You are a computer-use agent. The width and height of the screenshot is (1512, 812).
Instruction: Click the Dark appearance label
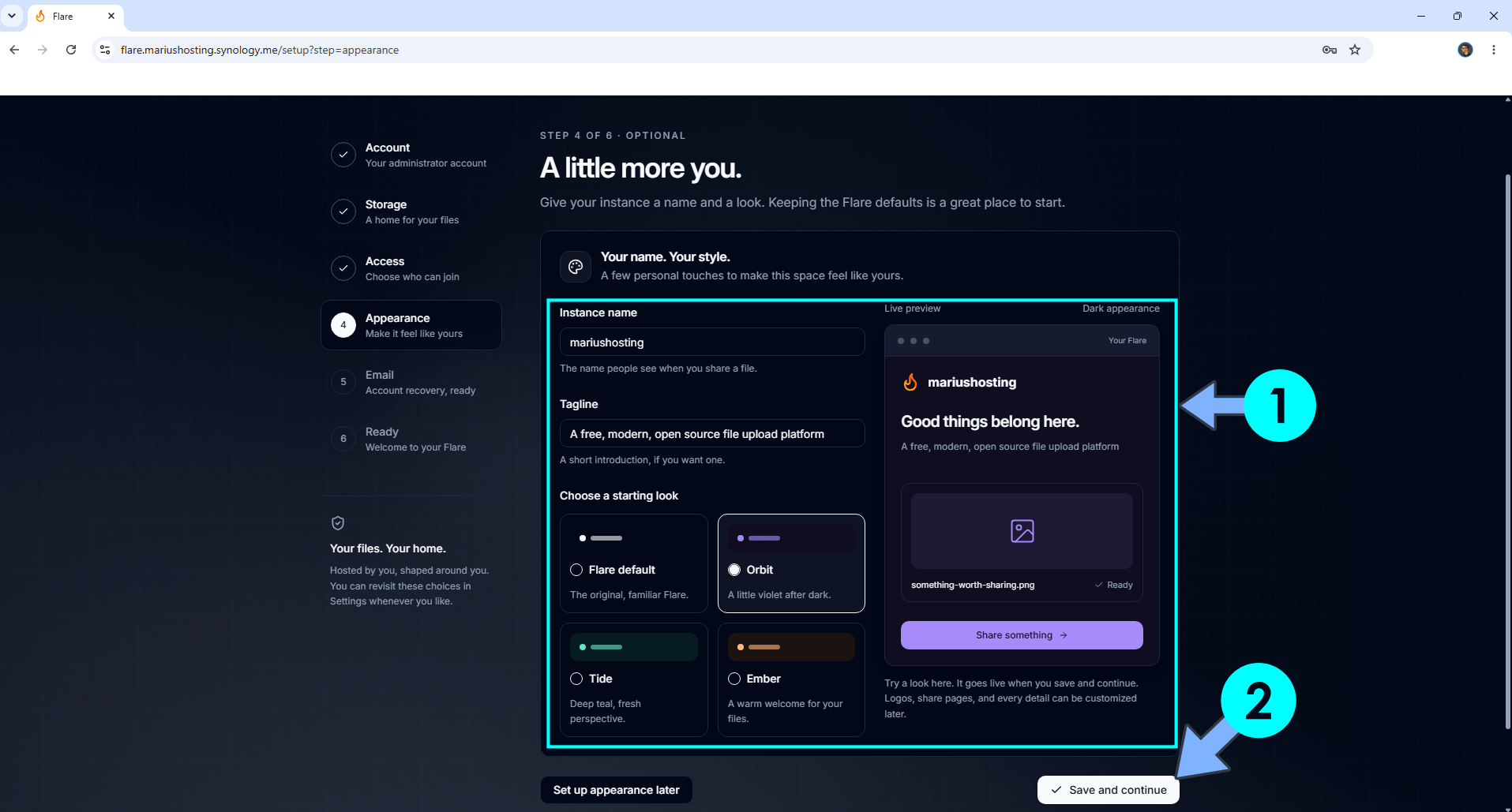coord(1121,309)
